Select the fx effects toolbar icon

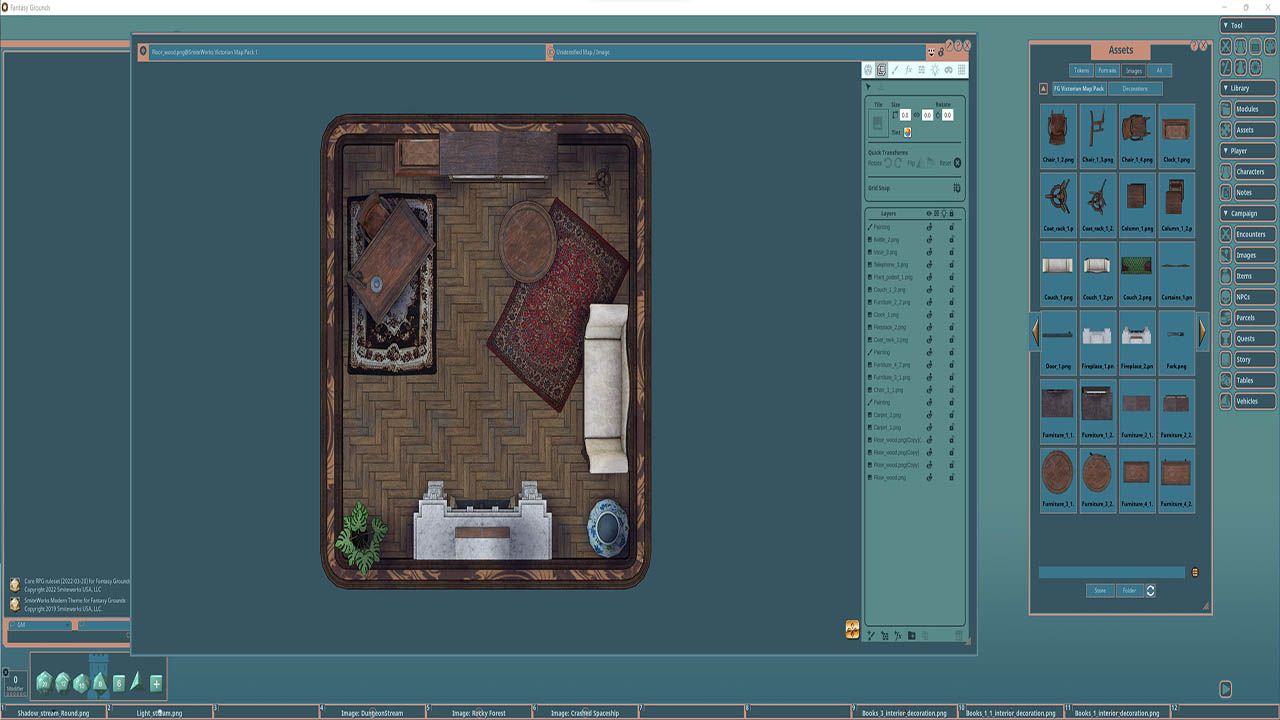(x=908, y=70)
